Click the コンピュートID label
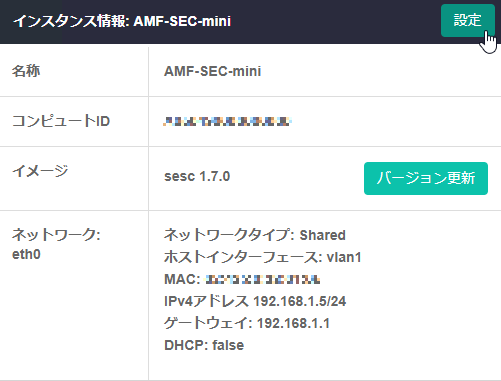Image resolution: width=501 pixels, height=381 pixels. point(61,121)
